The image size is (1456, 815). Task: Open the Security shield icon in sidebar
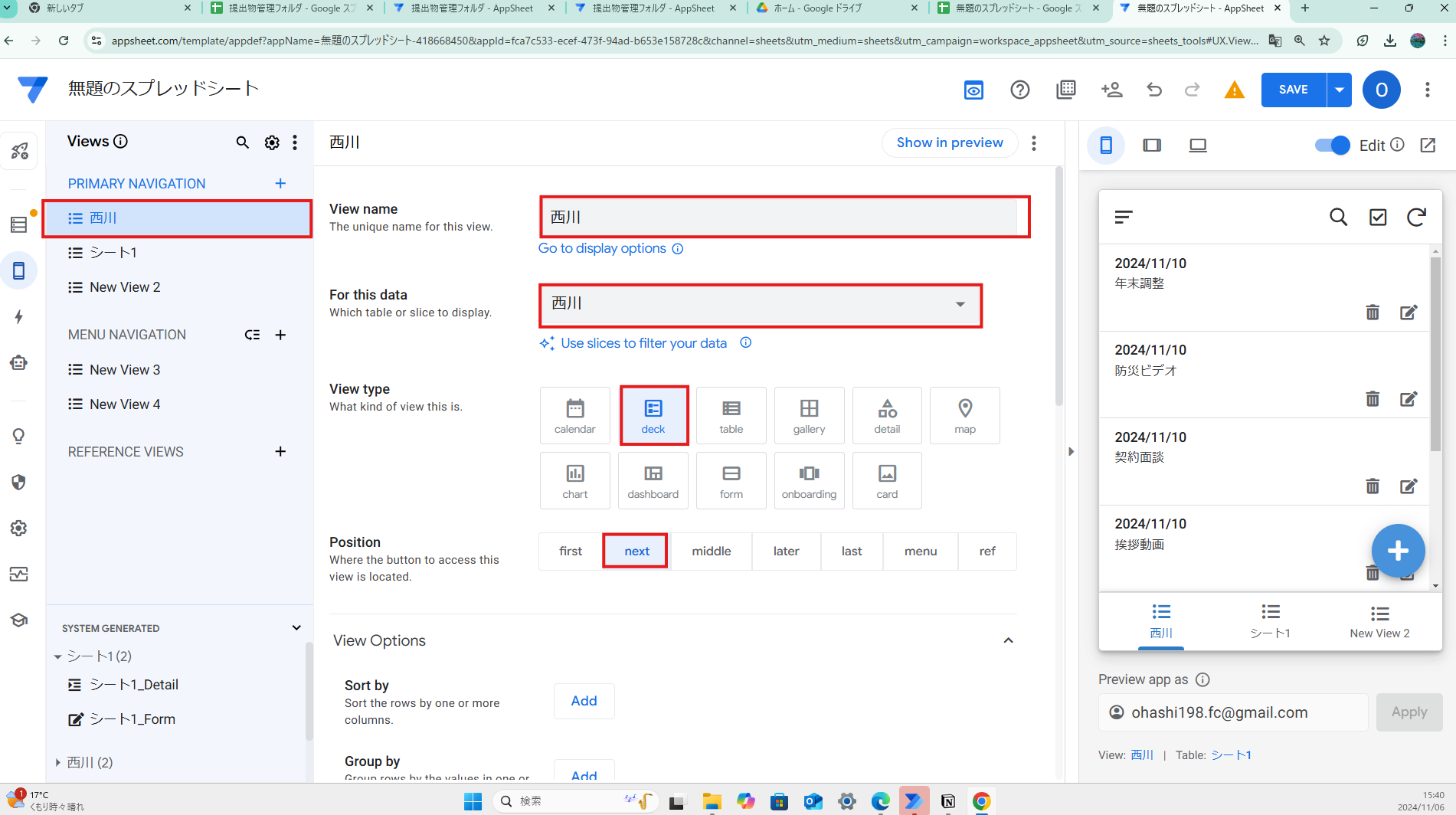coord(19,482)
